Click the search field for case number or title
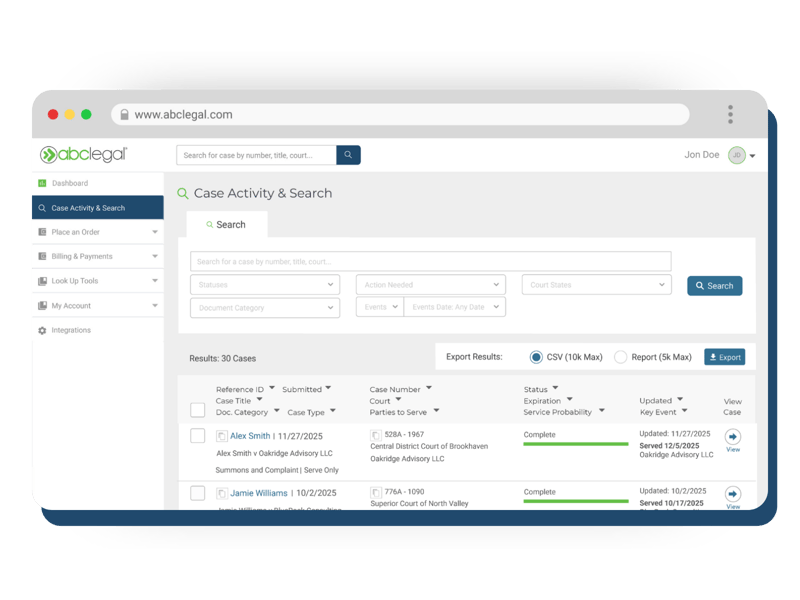Viewport: 800px width, 600px height. 430,260
